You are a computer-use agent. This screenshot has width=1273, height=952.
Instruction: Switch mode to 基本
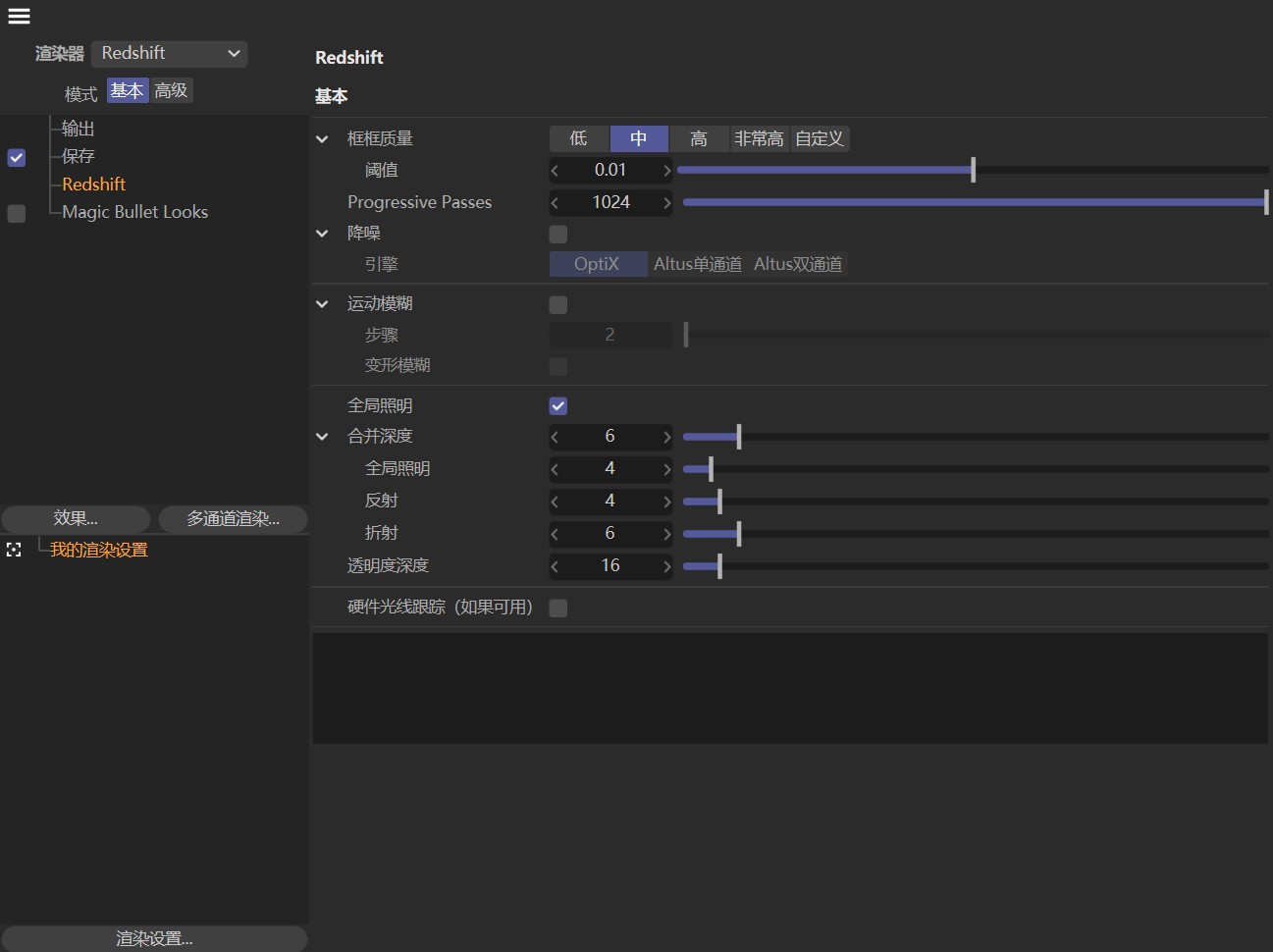128,90
